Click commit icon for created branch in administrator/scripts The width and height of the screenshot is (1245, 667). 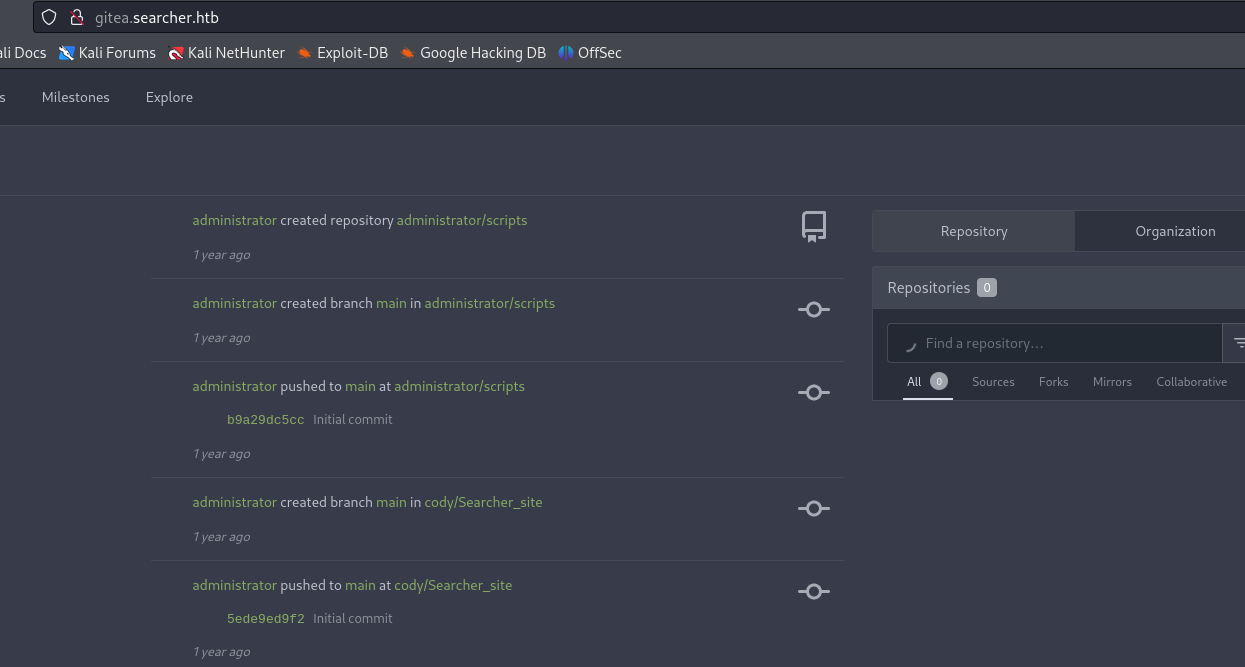[x=814, y=310]
